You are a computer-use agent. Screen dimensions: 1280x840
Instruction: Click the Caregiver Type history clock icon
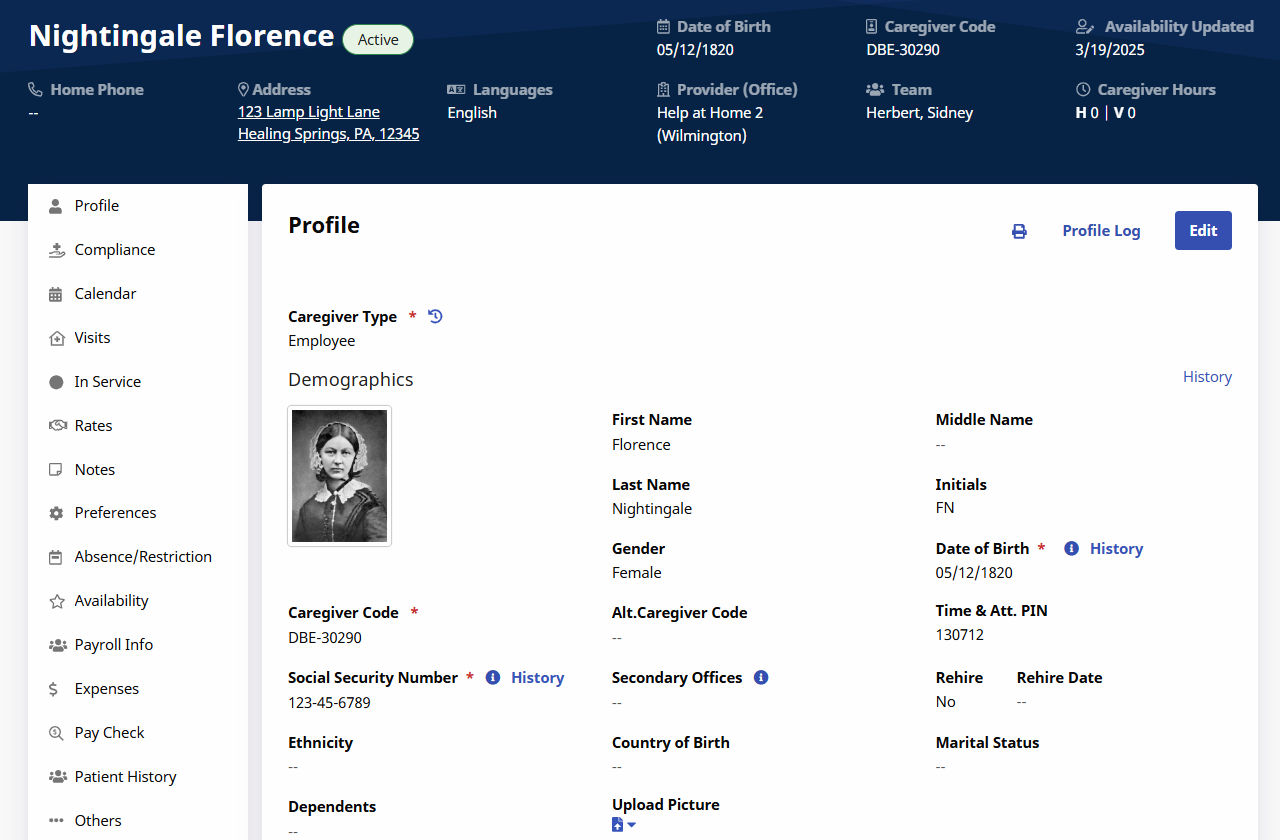point(435,316)
